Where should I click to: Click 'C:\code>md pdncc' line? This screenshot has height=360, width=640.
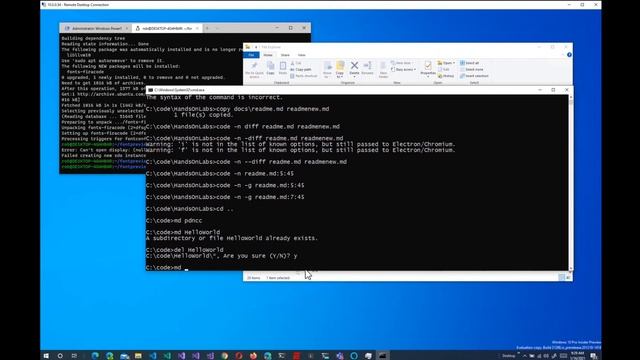coord(174,220)
